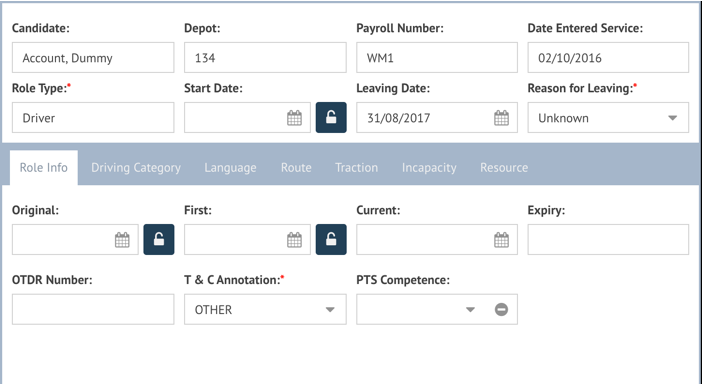Toggle the Original date lock button
The width and height of the screenshot is (702, 384).
point(158,239)
